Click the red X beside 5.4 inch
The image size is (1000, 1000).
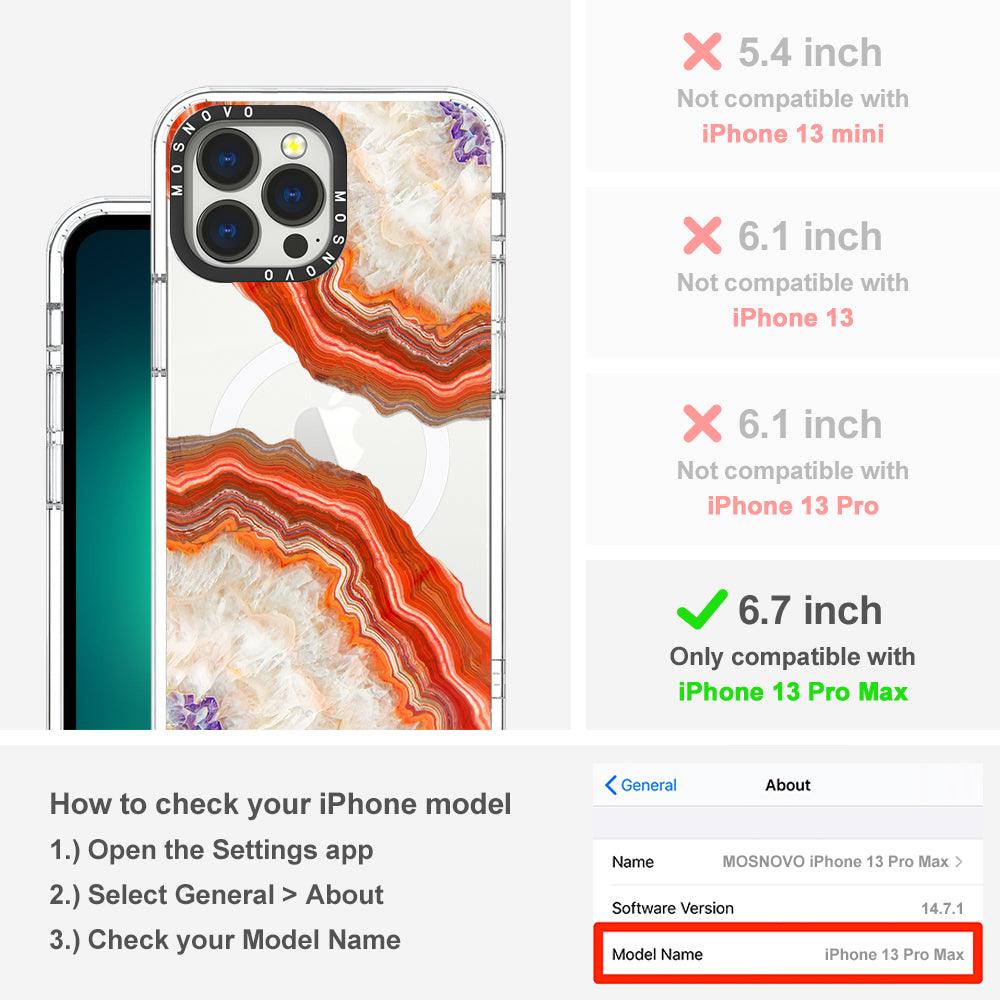pos(702,52)
